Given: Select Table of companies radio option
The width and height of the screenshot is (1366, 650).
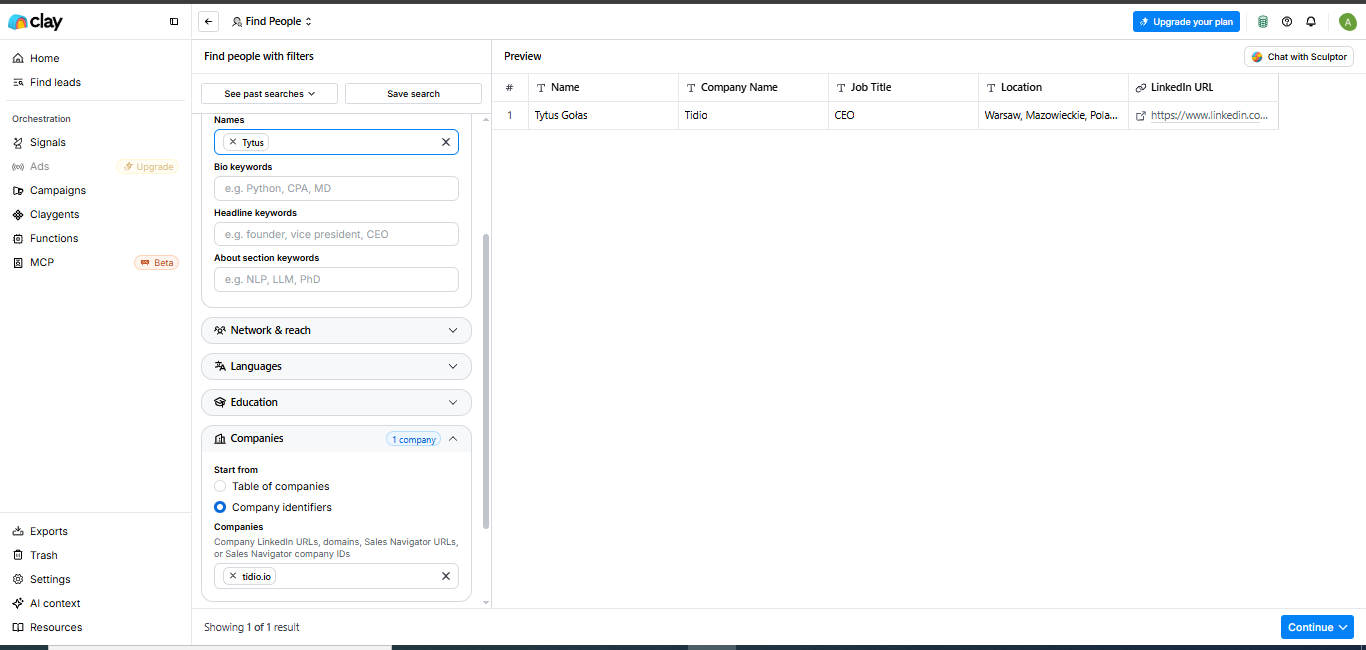Looking at the screenshot, I should [x=220, y=486].
